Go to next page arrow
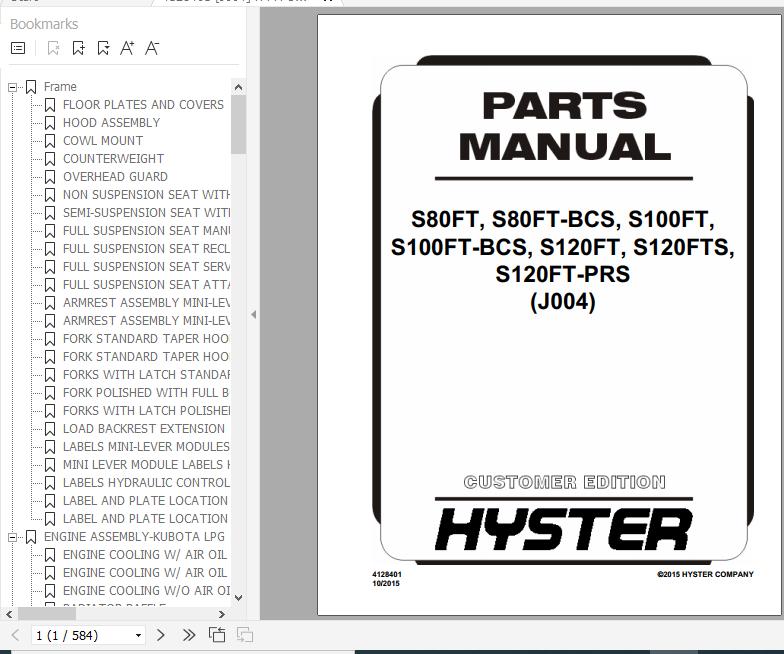 click(x=160, y=636)
